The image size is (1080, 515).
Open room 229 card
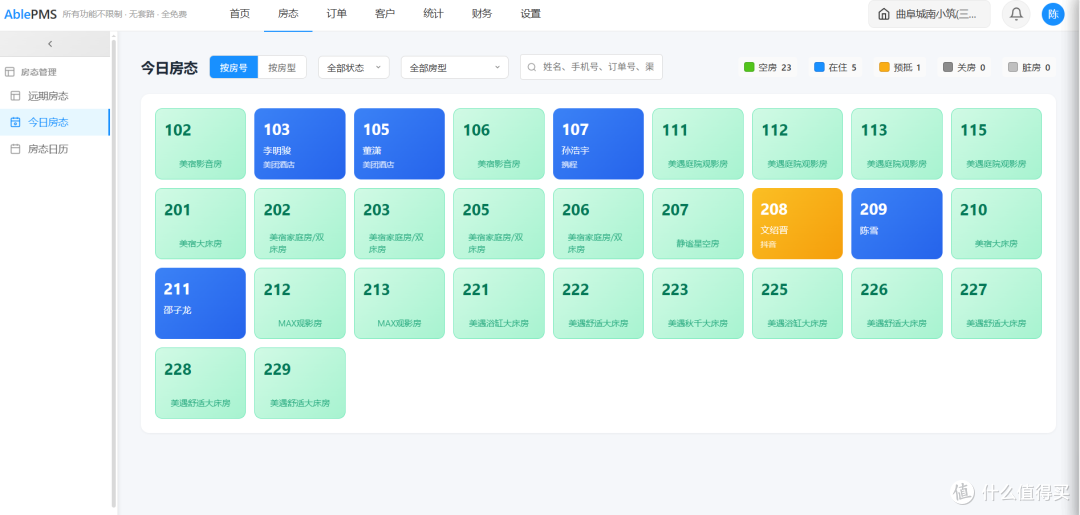point(300,383)
